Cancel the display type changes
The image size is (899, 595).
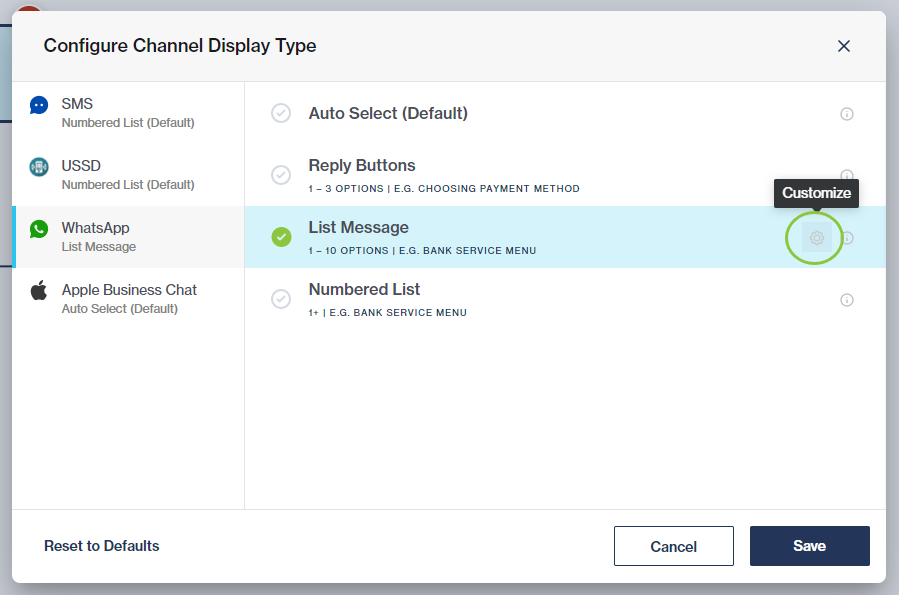click(673, 546)
